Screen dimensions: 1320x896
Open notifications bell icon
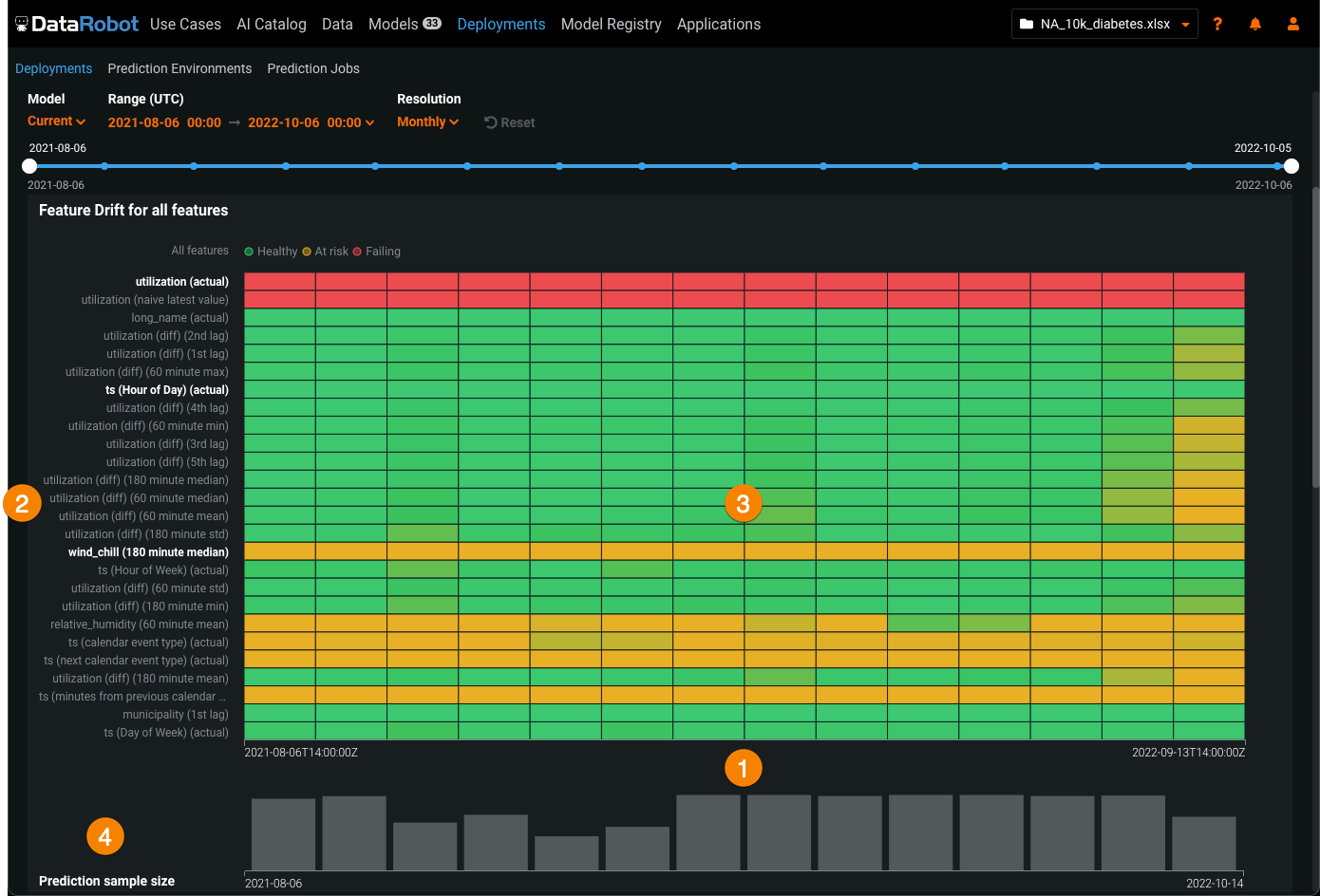pyautogui.click(x=1255, y=25)
